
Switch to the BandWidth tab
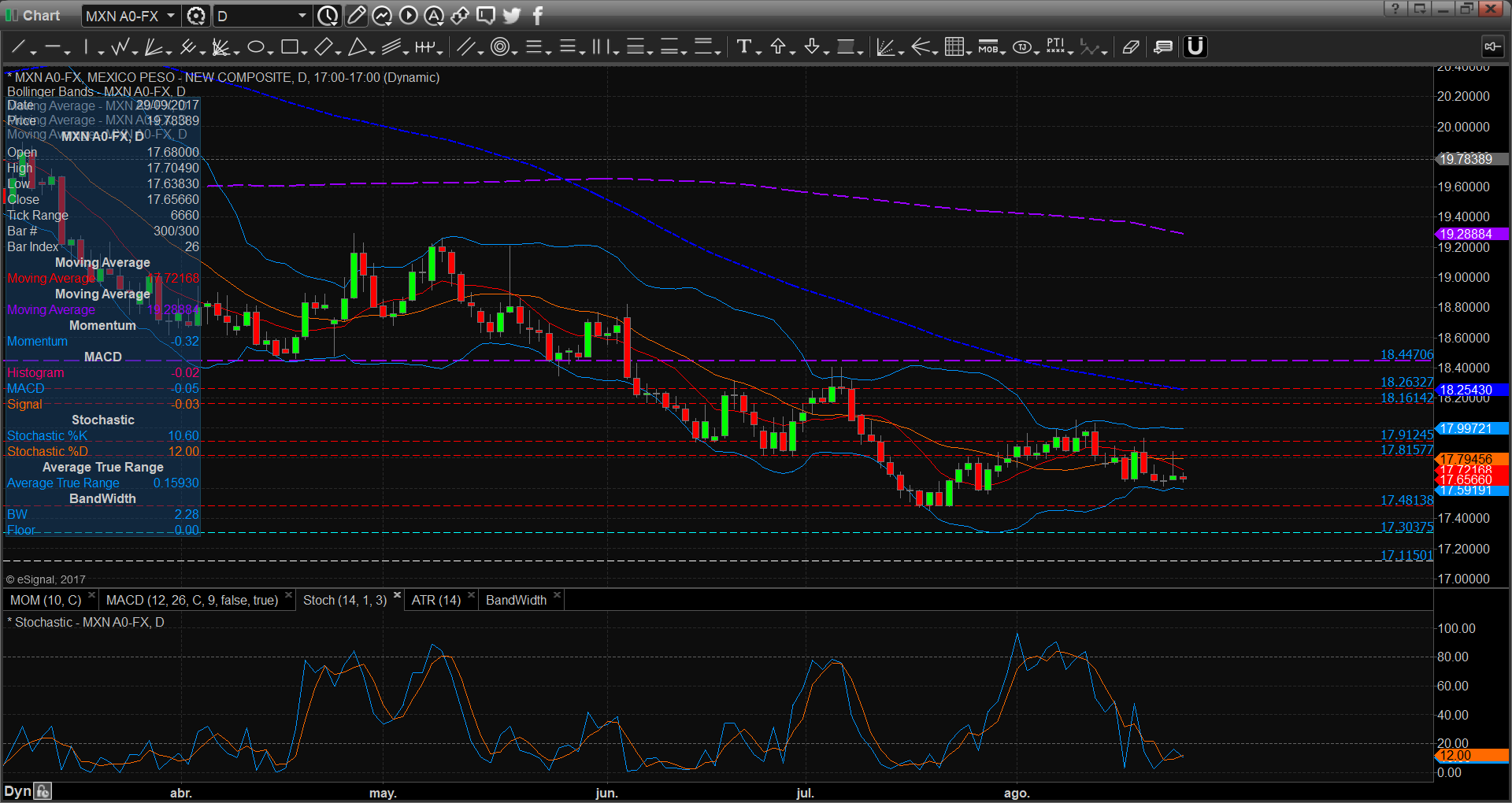[516, 600]
